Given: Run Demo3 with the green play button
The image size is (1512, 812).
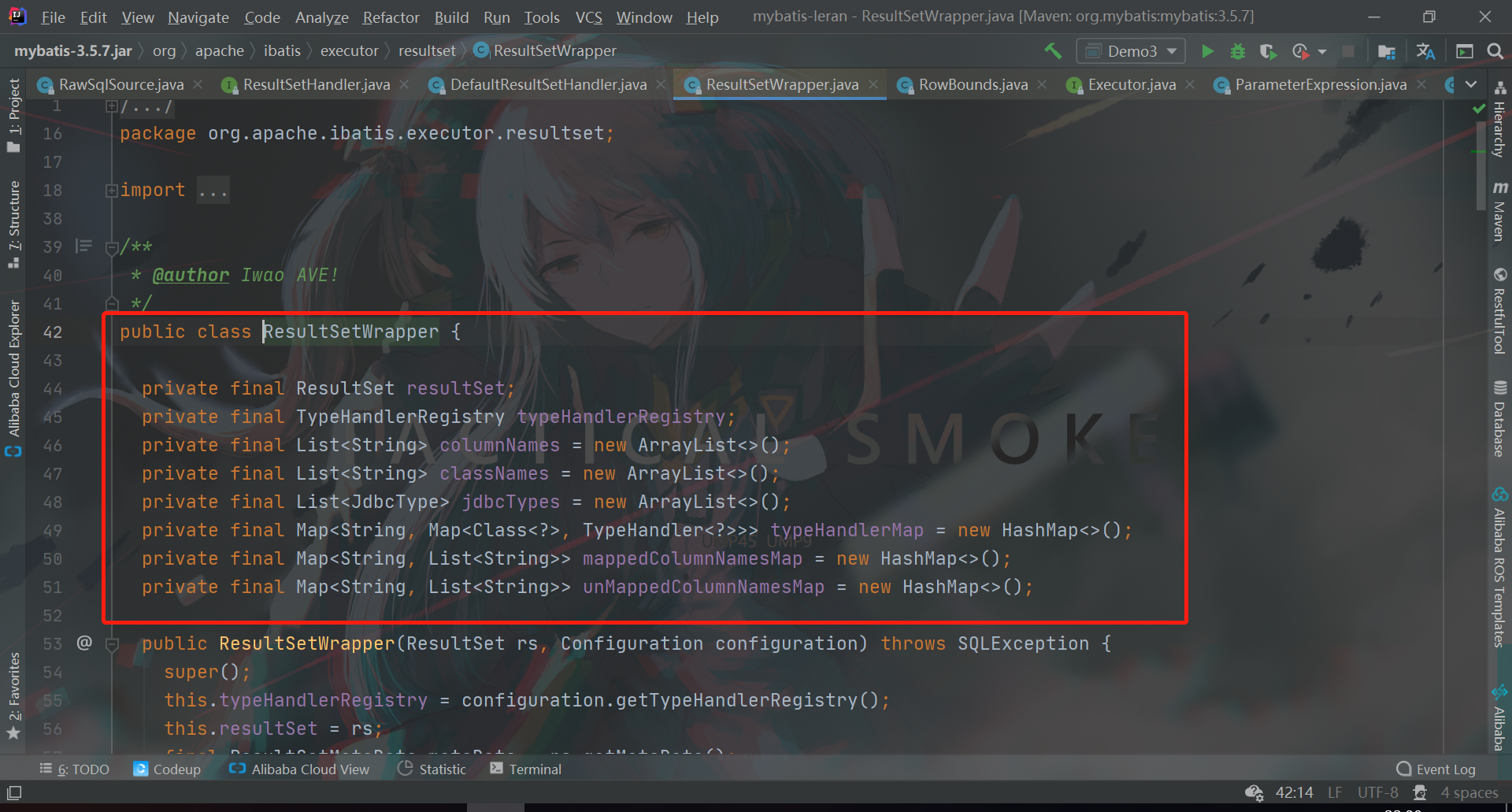Looking at the screenshot, I should click(1206, 51).
